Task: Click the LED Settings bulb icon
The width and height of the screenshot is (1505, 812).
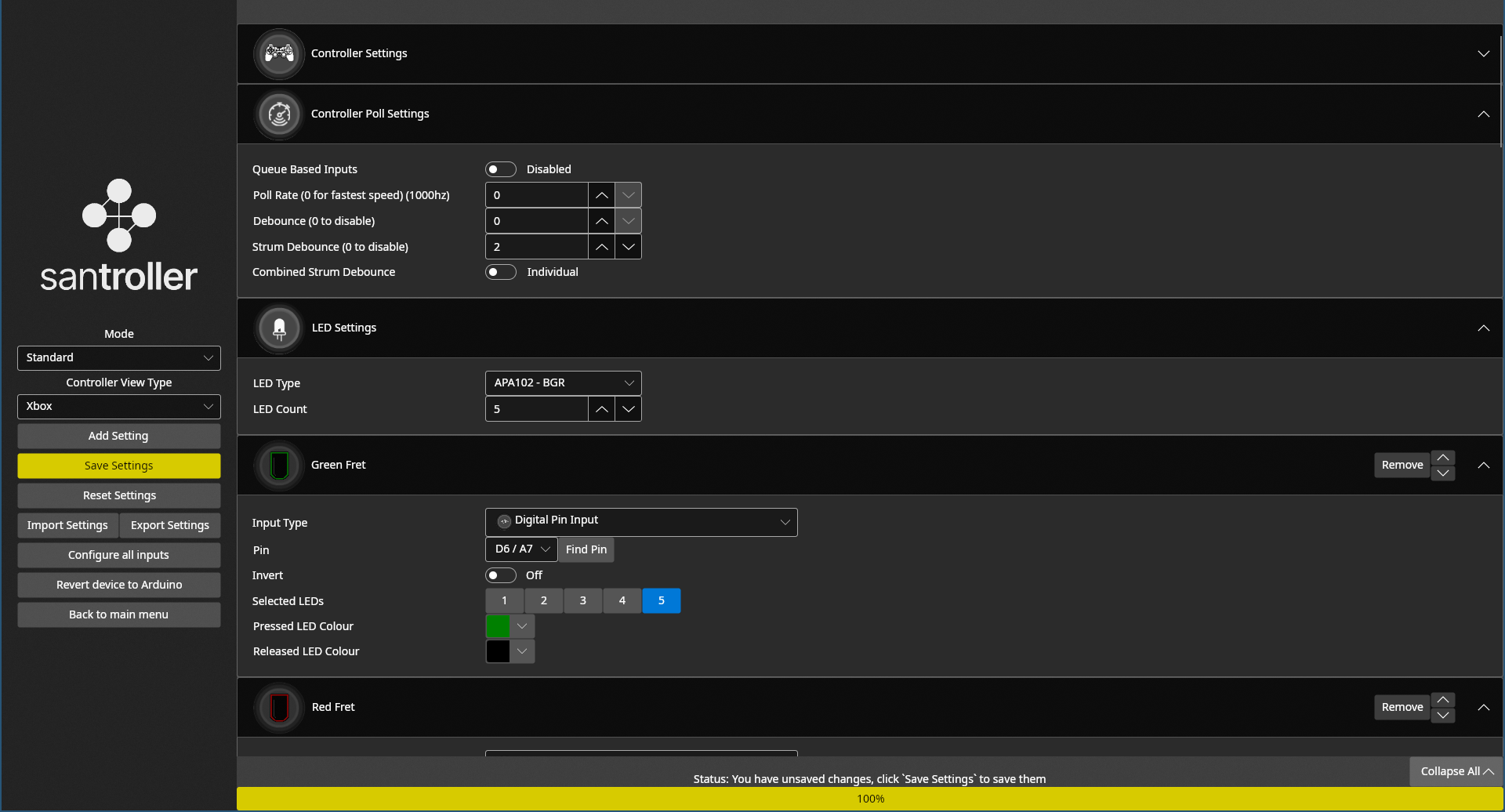Action: (279, 328)
